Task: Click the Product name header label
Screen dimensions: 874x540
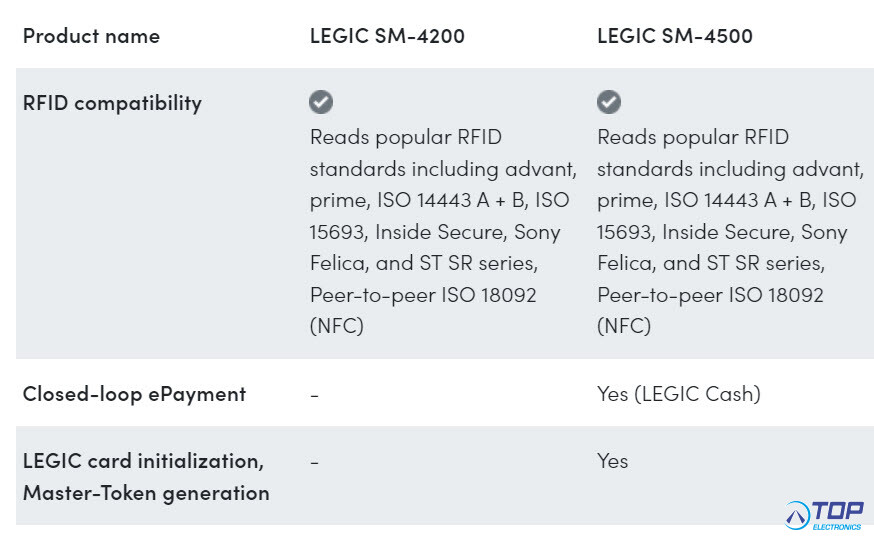Action: (x=91, y=36)
